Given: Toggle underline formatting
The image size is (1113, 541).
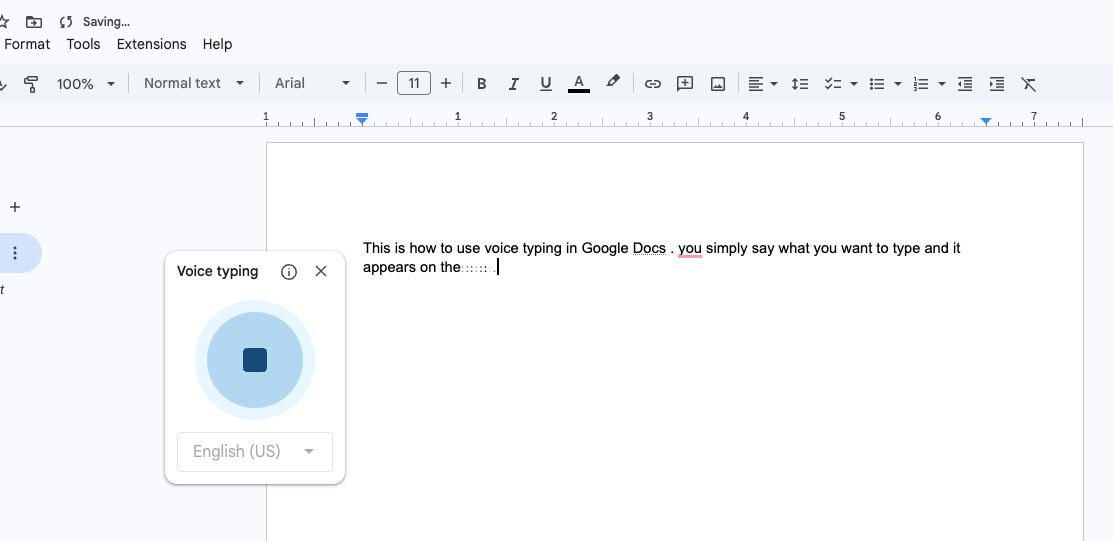Looking at the screenshot, I should coord(545,84).
